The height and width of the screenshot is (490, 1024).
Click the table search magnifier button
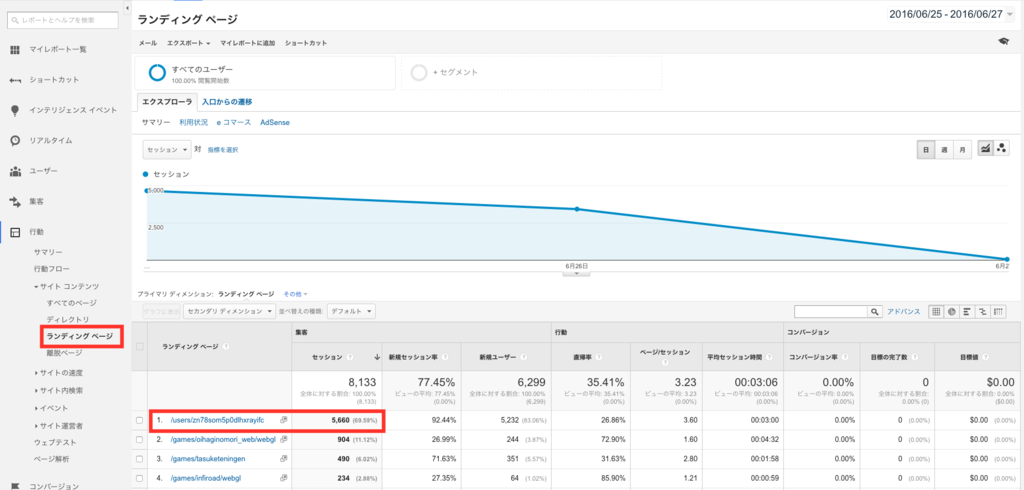point(874,312)
